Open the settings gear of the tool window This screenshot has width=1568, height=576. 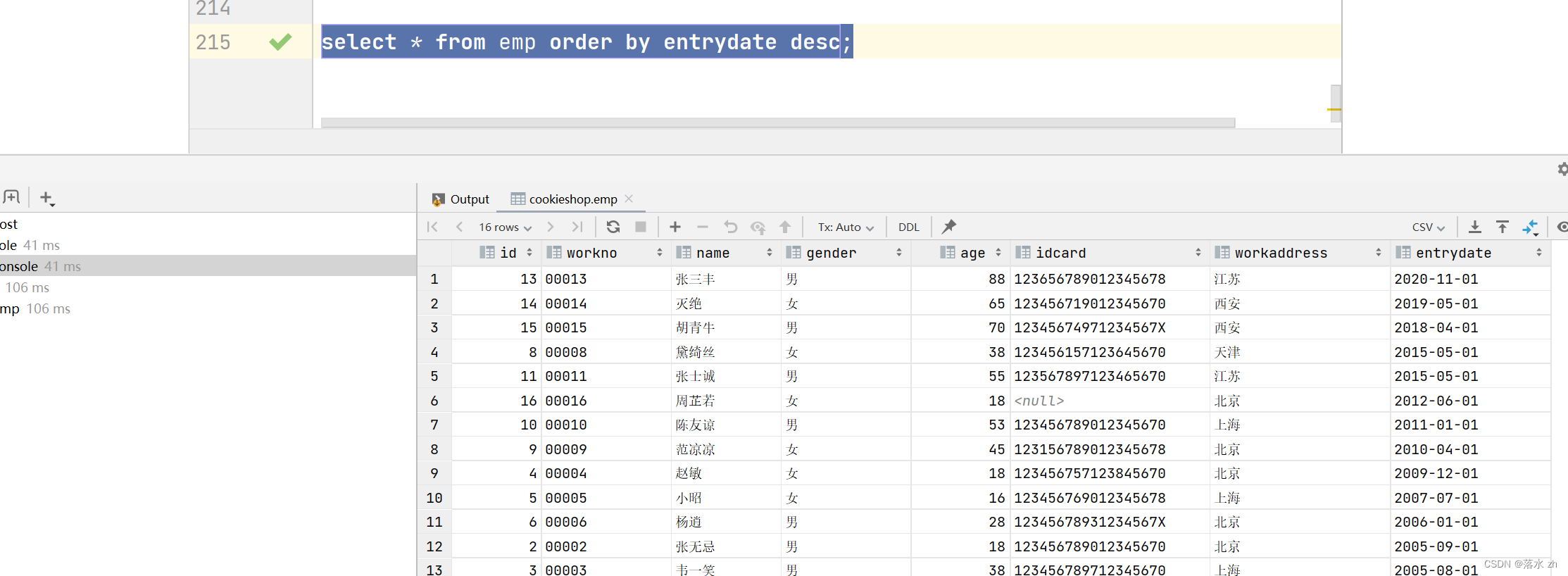(1562, 169)
